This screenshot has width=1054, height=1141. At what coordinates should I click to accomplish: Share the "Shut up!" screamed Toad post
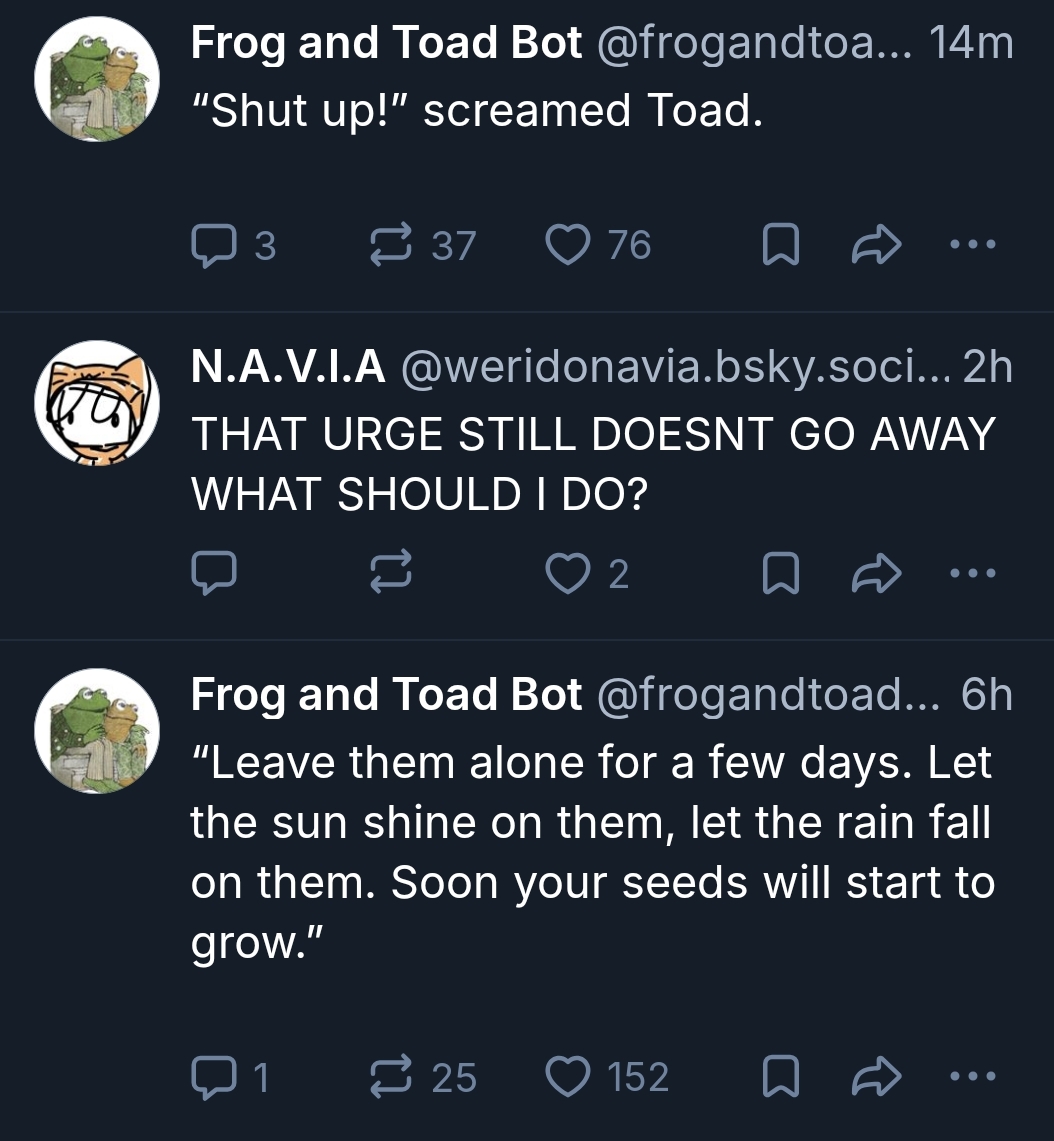(877, 246)
